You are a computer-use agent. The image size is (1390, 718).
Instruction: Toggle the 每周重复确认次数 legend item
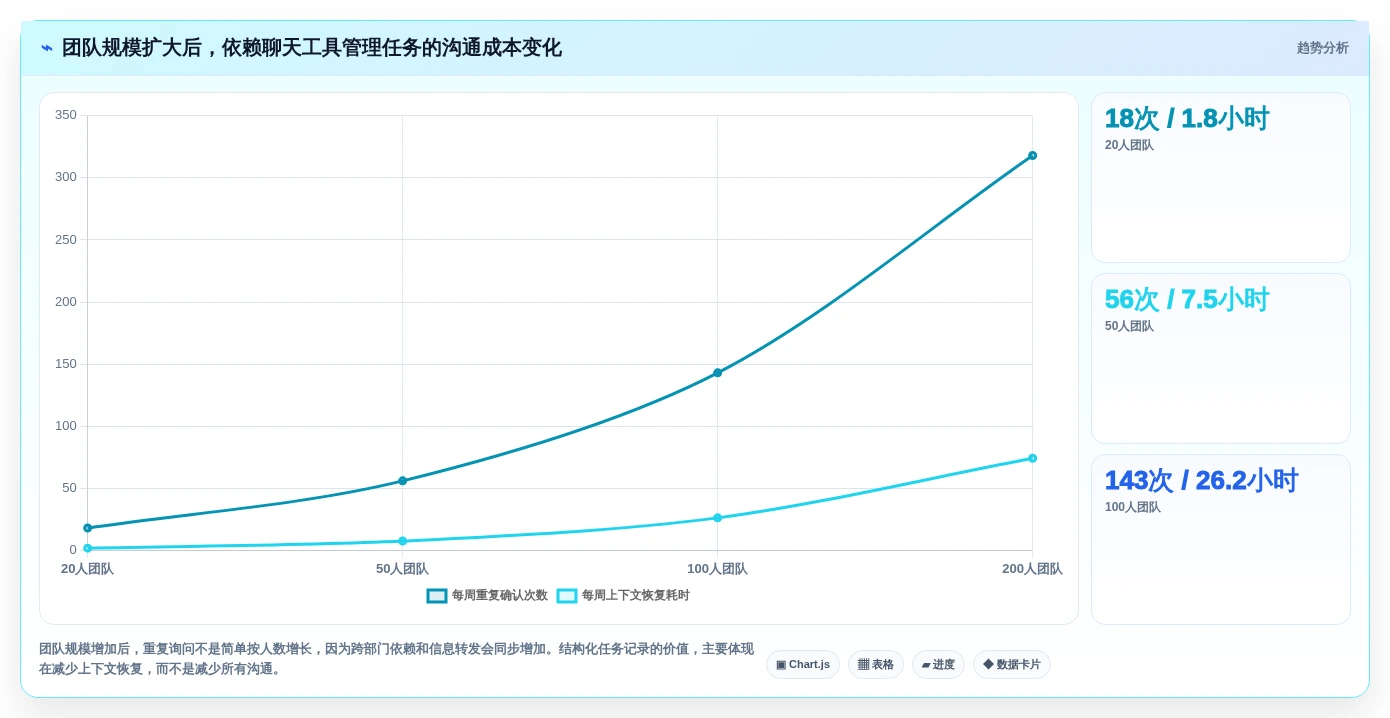(x=487, y=596)
